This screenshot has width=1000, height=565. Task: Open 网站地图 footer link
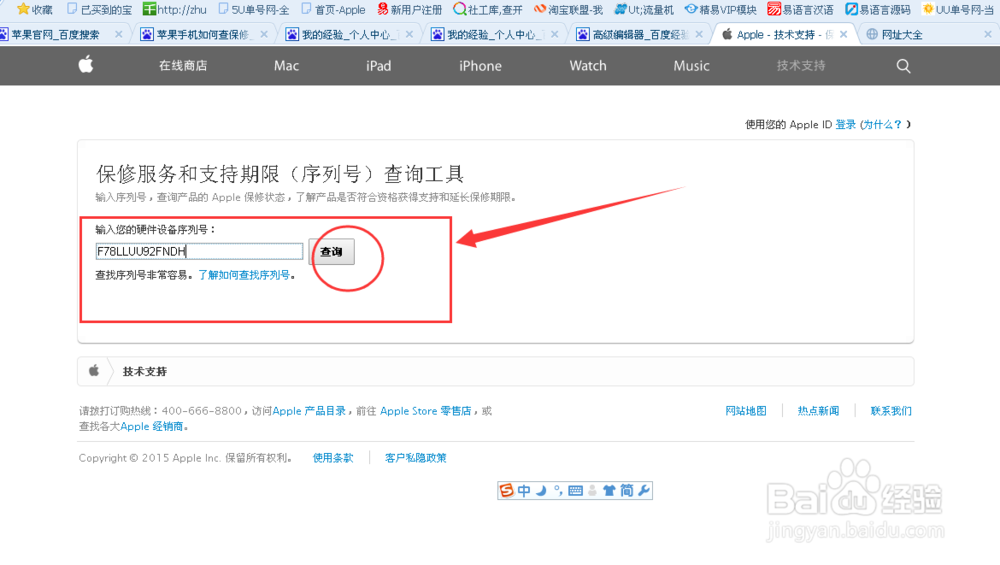pos(746,411)
